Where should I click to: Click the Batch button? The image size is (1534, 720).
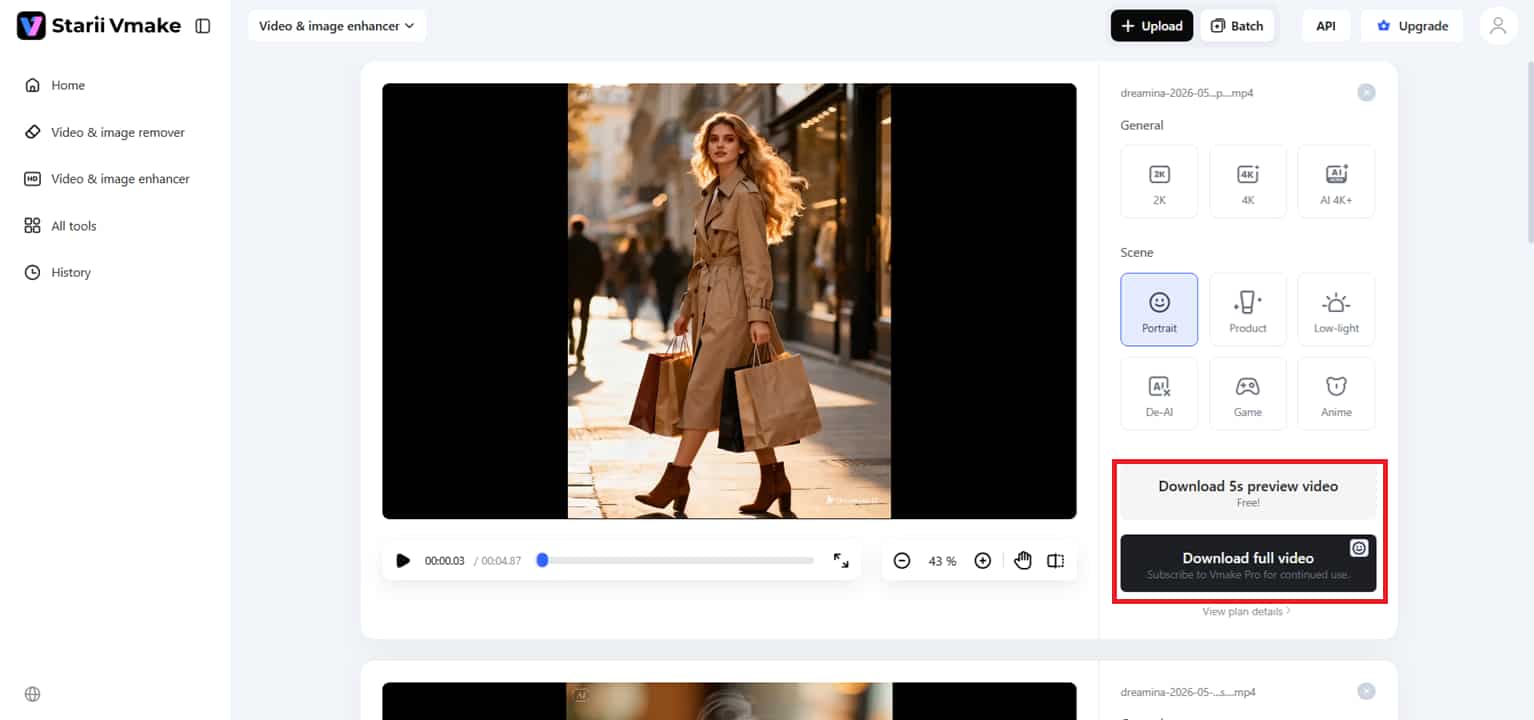[x=1237, y=26]
